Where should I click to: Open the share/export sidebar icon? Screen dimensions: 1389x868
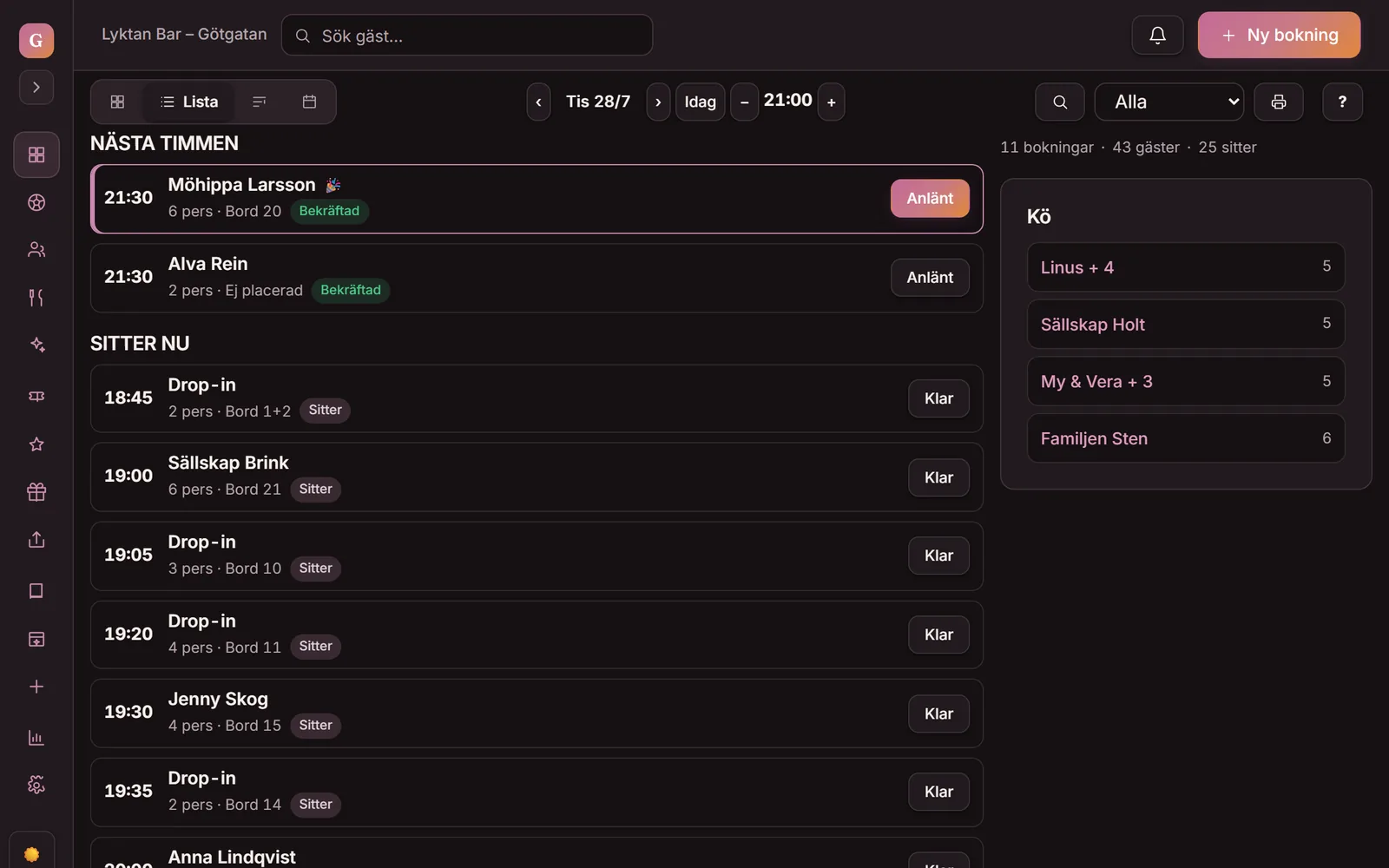click(x=36, y=539)
